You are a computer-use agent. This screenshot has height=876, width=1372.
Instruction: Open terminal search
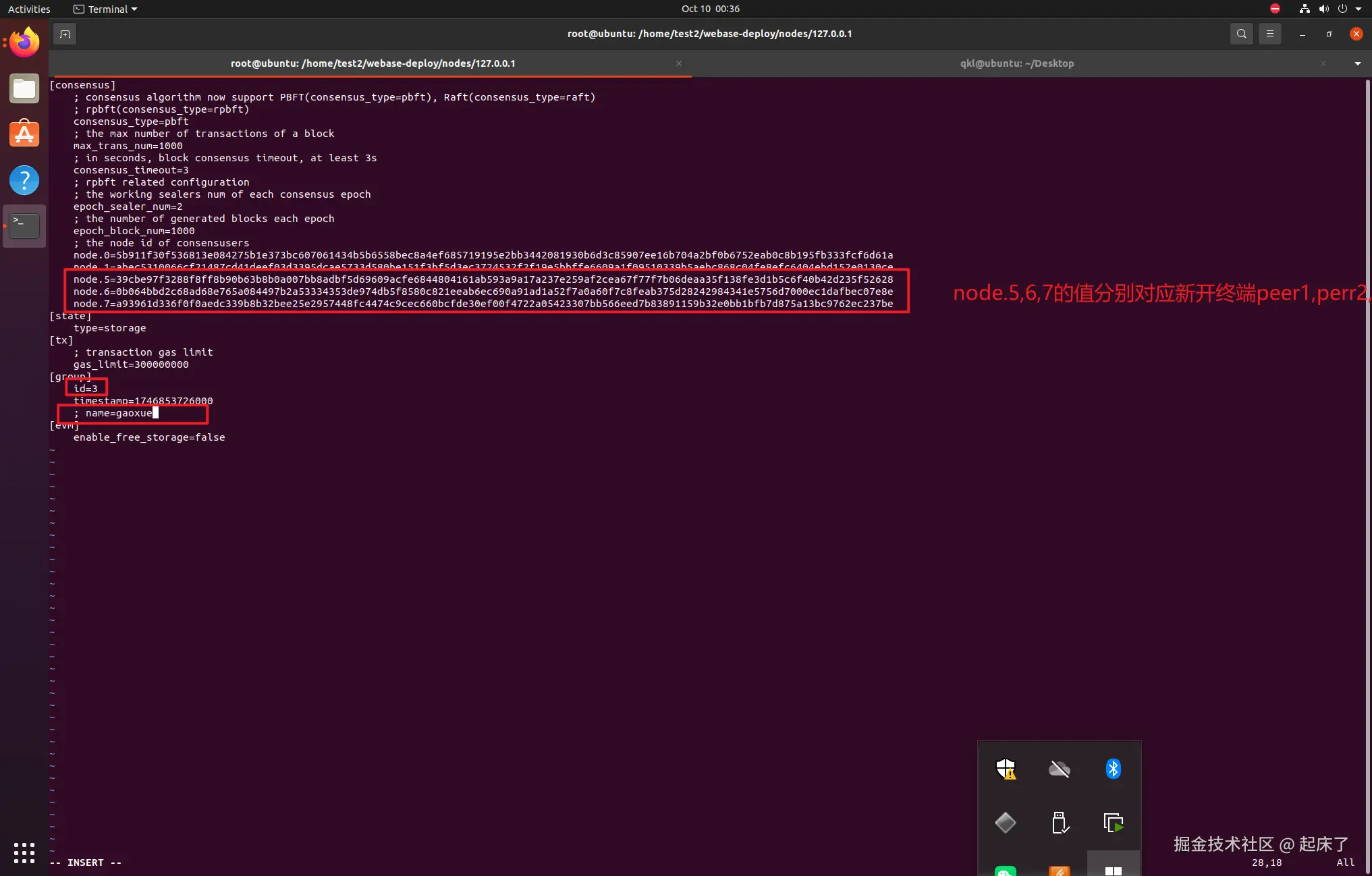pos(1241,34)
